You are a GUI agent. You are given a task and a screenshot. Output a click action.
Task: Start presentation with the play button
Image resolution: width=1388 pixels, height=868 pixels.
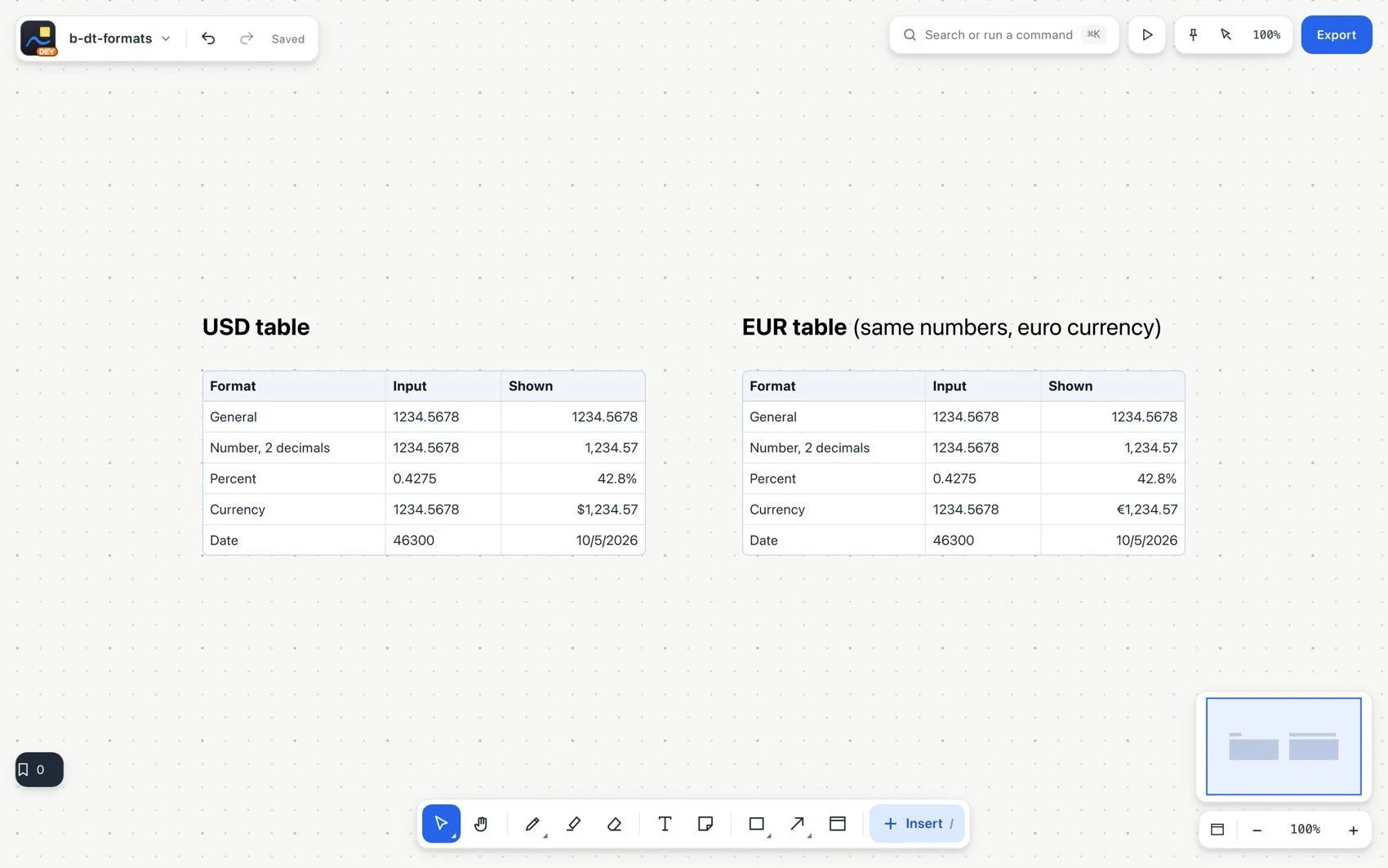point(1147,35)
